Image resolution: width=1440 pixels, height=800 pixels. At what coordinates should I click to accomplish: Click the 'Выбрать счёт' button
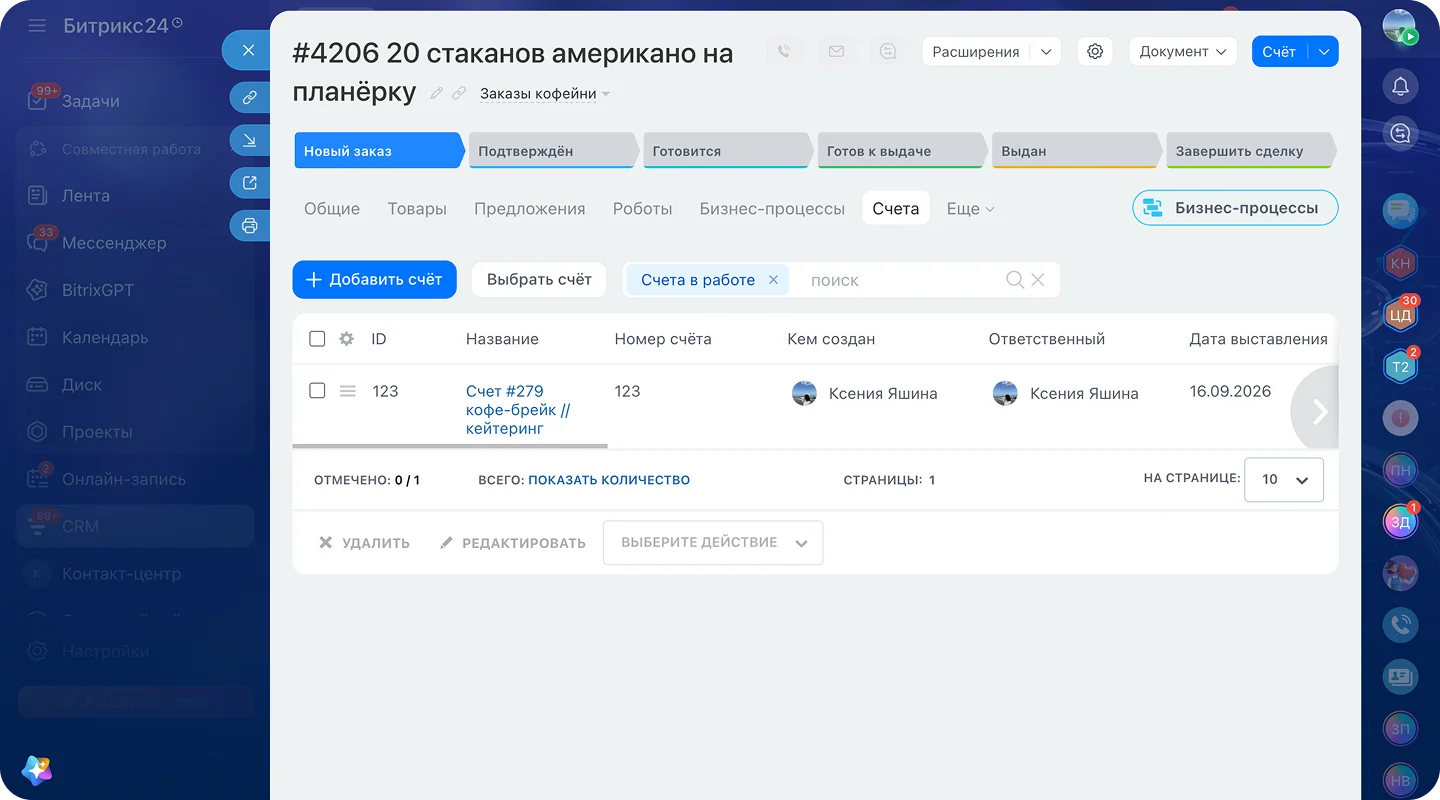click(x=539, y=280)
